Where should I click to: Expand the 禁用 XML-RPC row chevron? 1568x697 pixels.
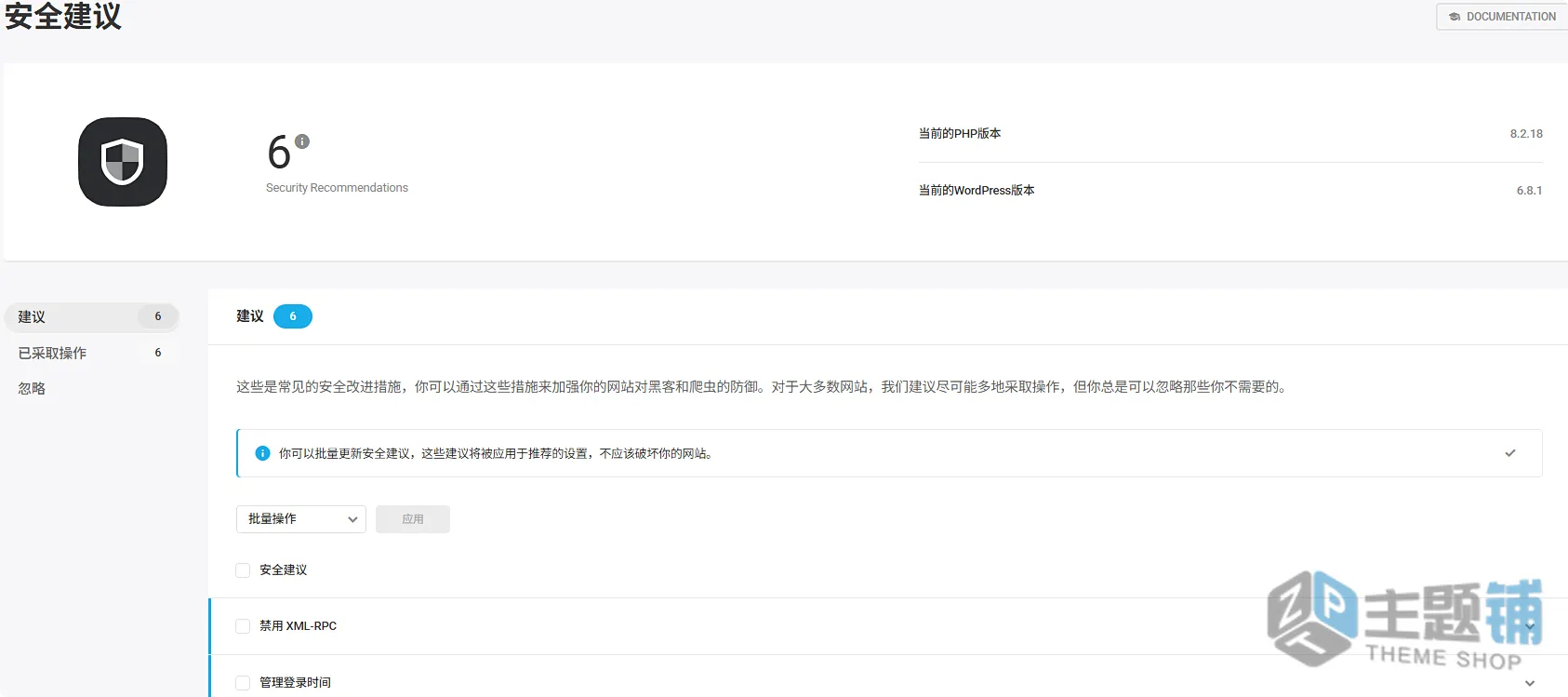pyautogui.click(x=1530, y=626)
